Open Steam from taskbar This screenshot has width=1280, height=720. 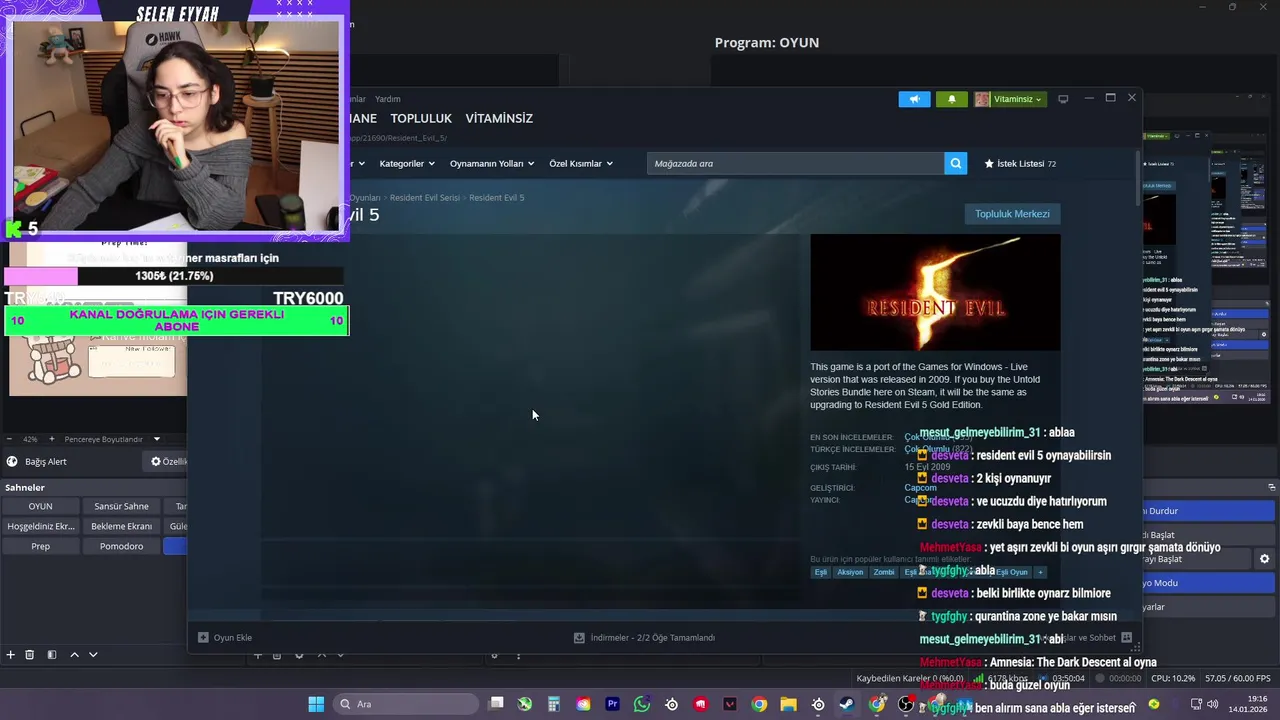click(x=847, y=704)
